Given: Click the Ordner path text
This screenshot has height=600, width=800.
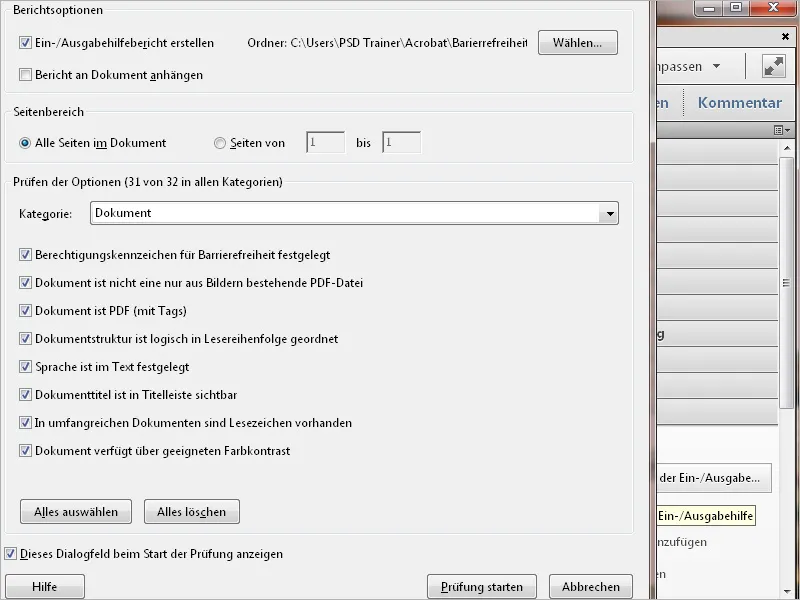Looking at the screenshot, I should [x=387, y=43].
